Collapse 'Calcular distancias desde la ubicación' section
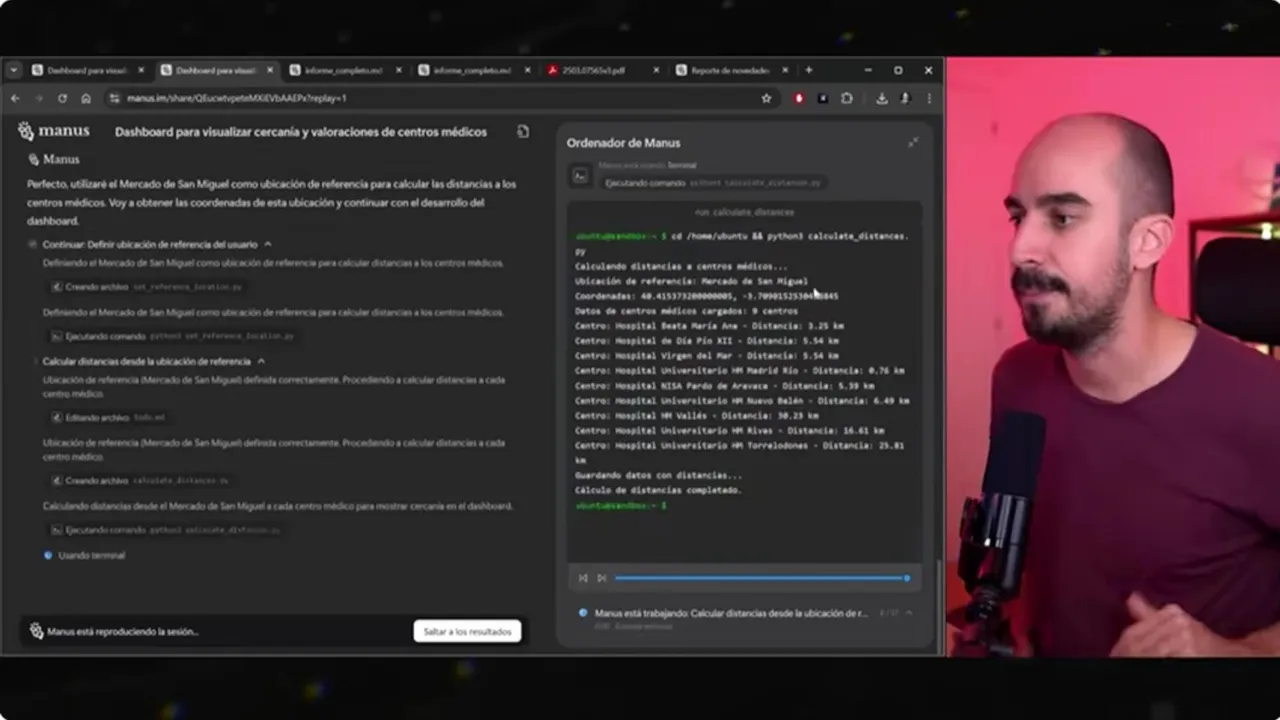 (261, 361)
